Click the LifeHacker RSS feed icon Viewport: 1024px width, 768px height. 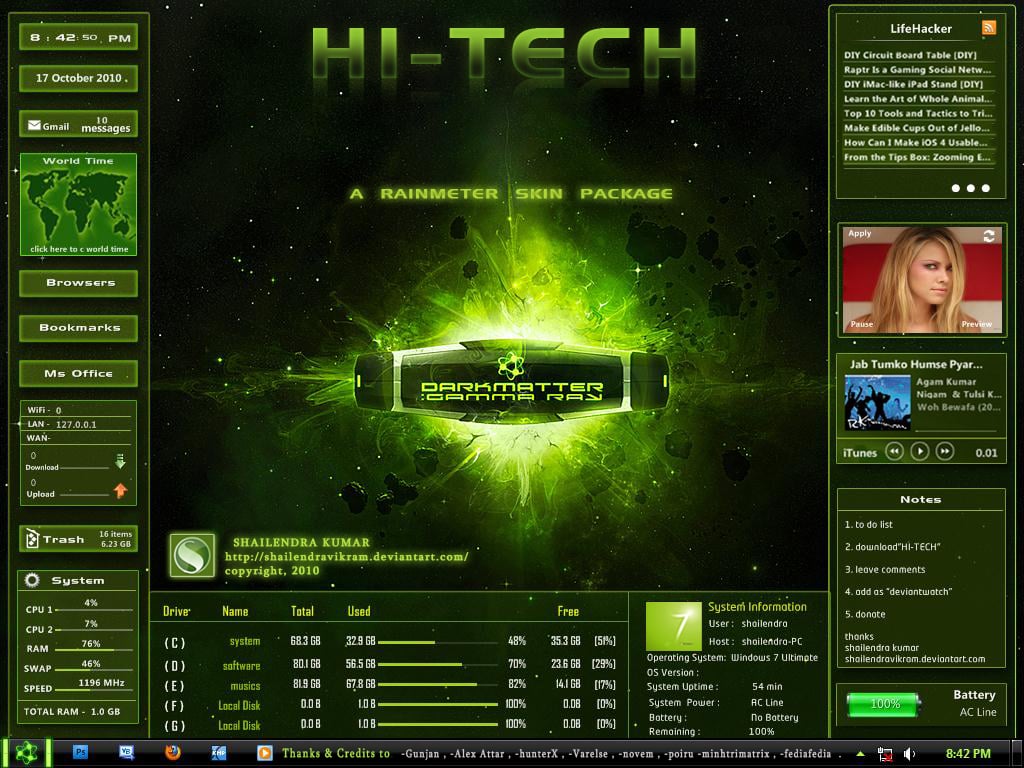(x=989, y=28)
